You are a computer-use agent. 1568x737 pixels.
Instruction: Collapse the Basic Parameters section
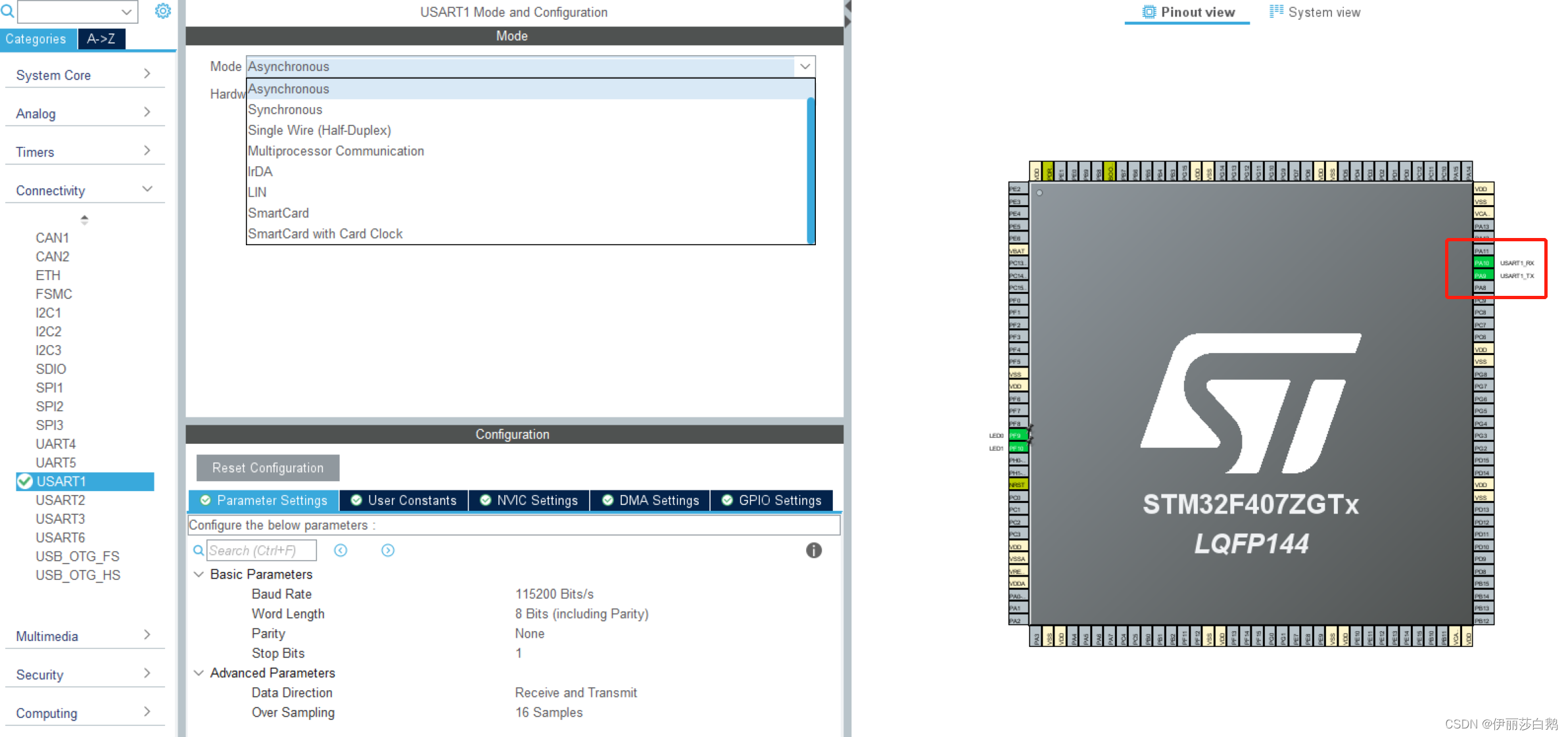tap(199, 574)
